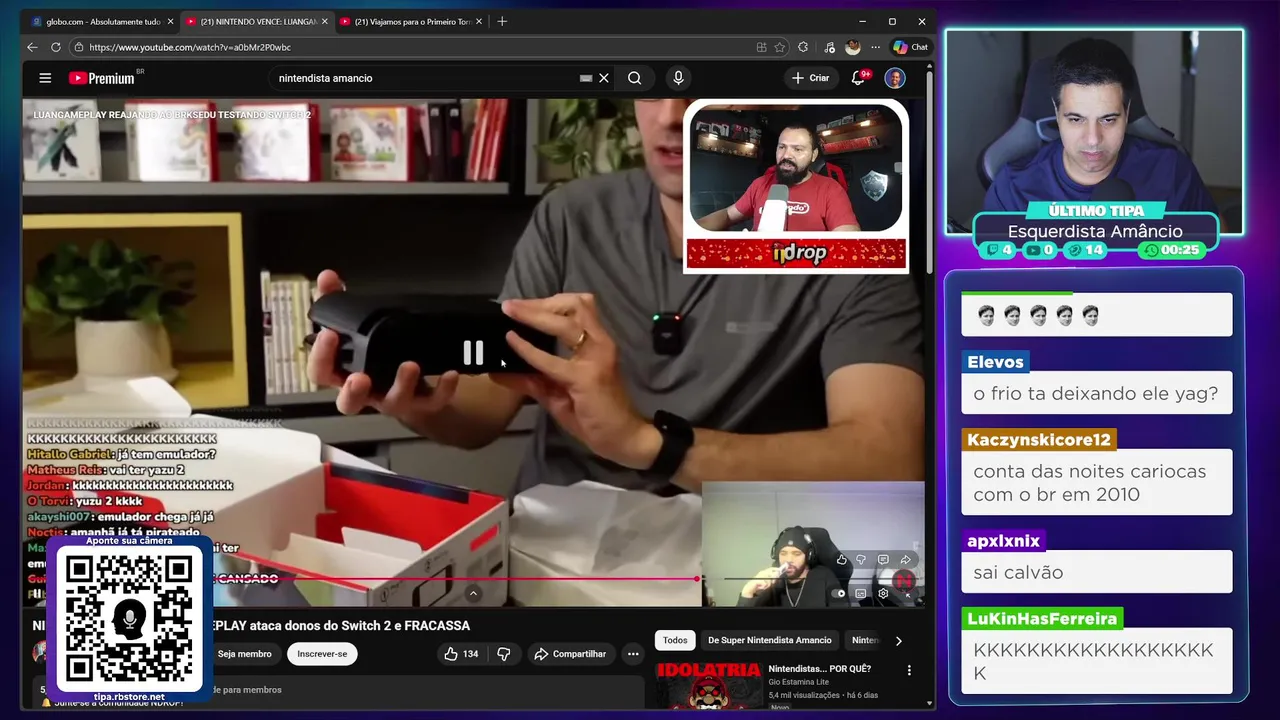
Task: Open a new browser tab with plus
Action: (x=502, y=21)
